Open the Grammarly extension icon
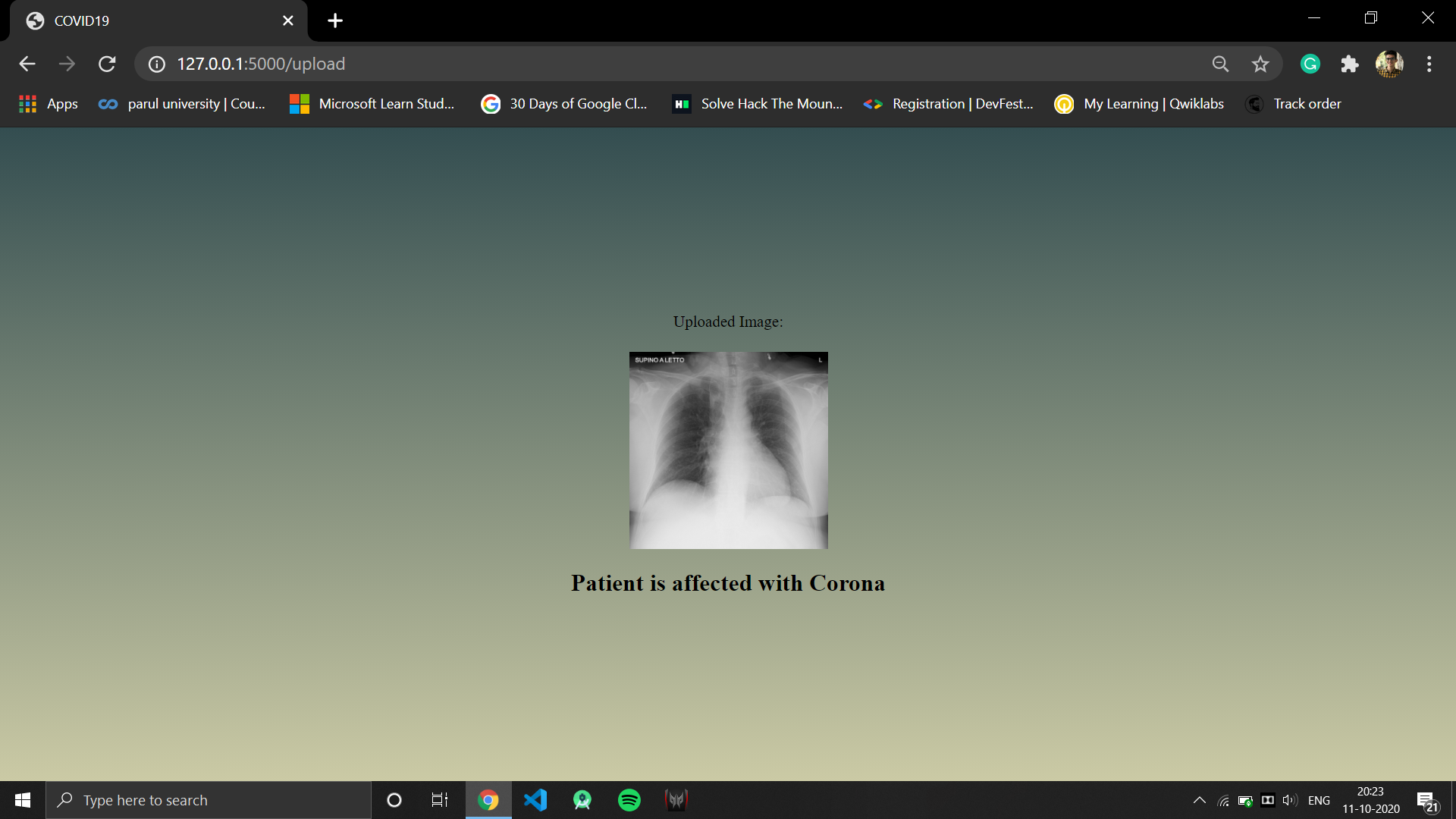Image resolution: width=1456 pixels, height=819 pixels. (x=1310, y=64)
